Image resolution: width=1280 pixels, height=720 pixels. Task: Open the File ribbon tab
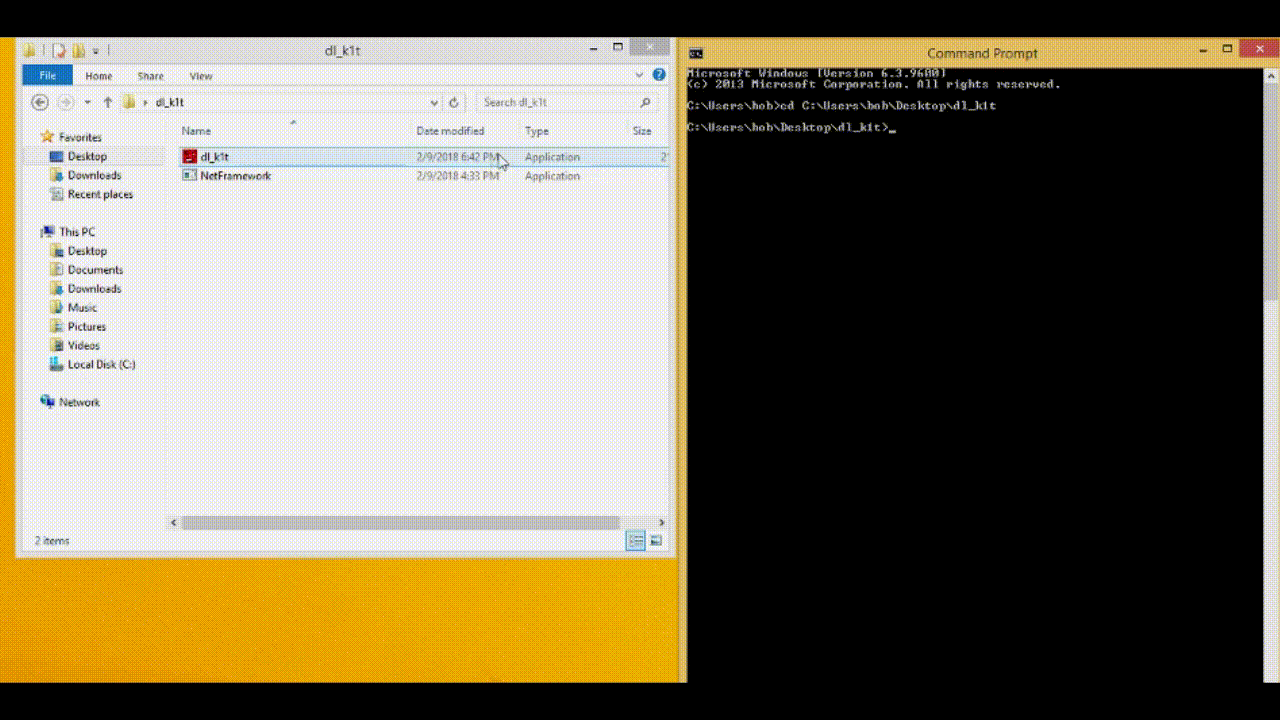(47, 76)
